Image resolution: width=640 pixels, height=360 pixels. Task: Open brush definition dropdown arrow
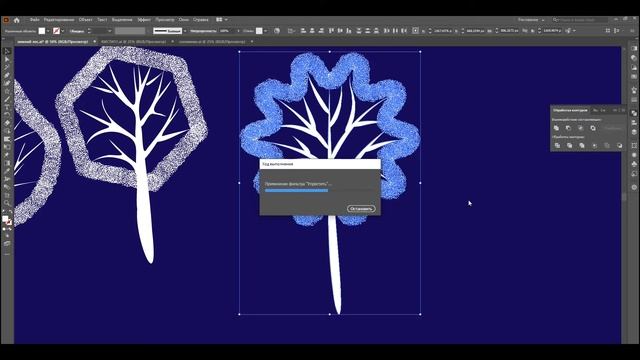click(185, 31)
